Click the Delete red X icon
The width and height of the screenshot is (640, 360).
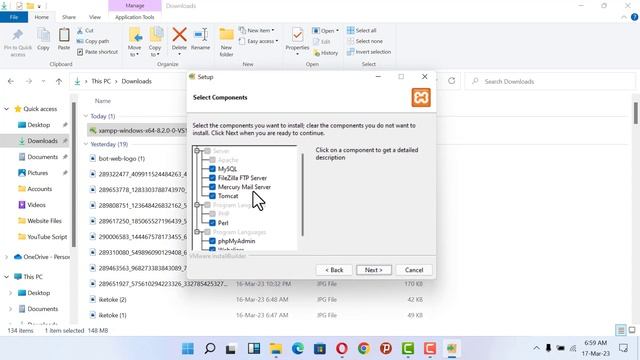pos(179,35)
